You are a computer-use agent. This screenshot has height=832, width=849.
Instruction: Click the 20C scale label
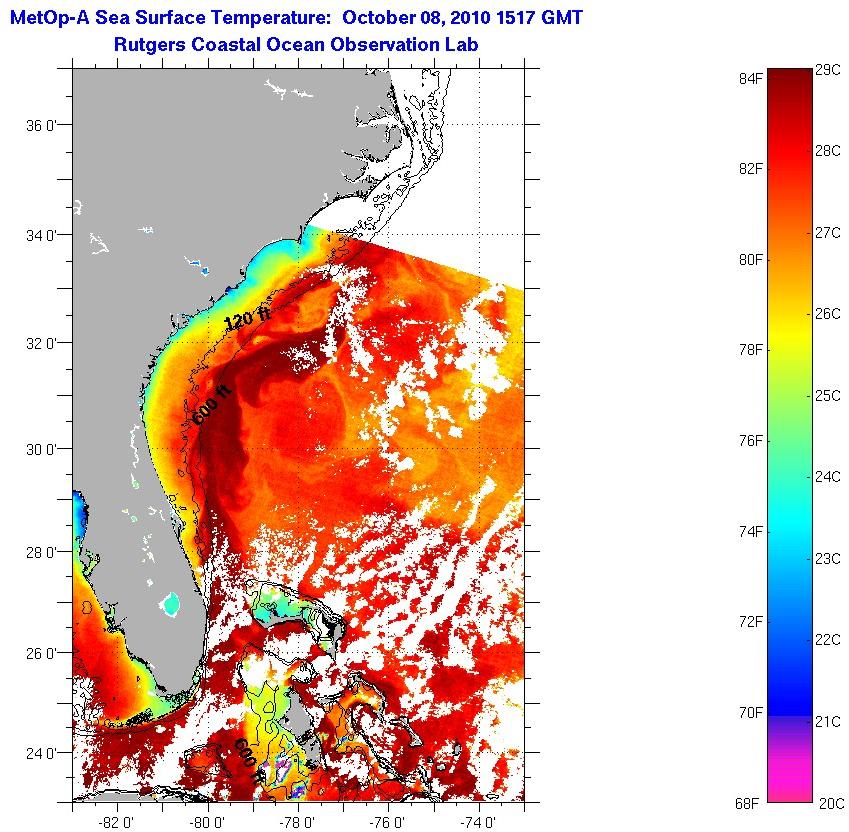(x=831, y=804)
